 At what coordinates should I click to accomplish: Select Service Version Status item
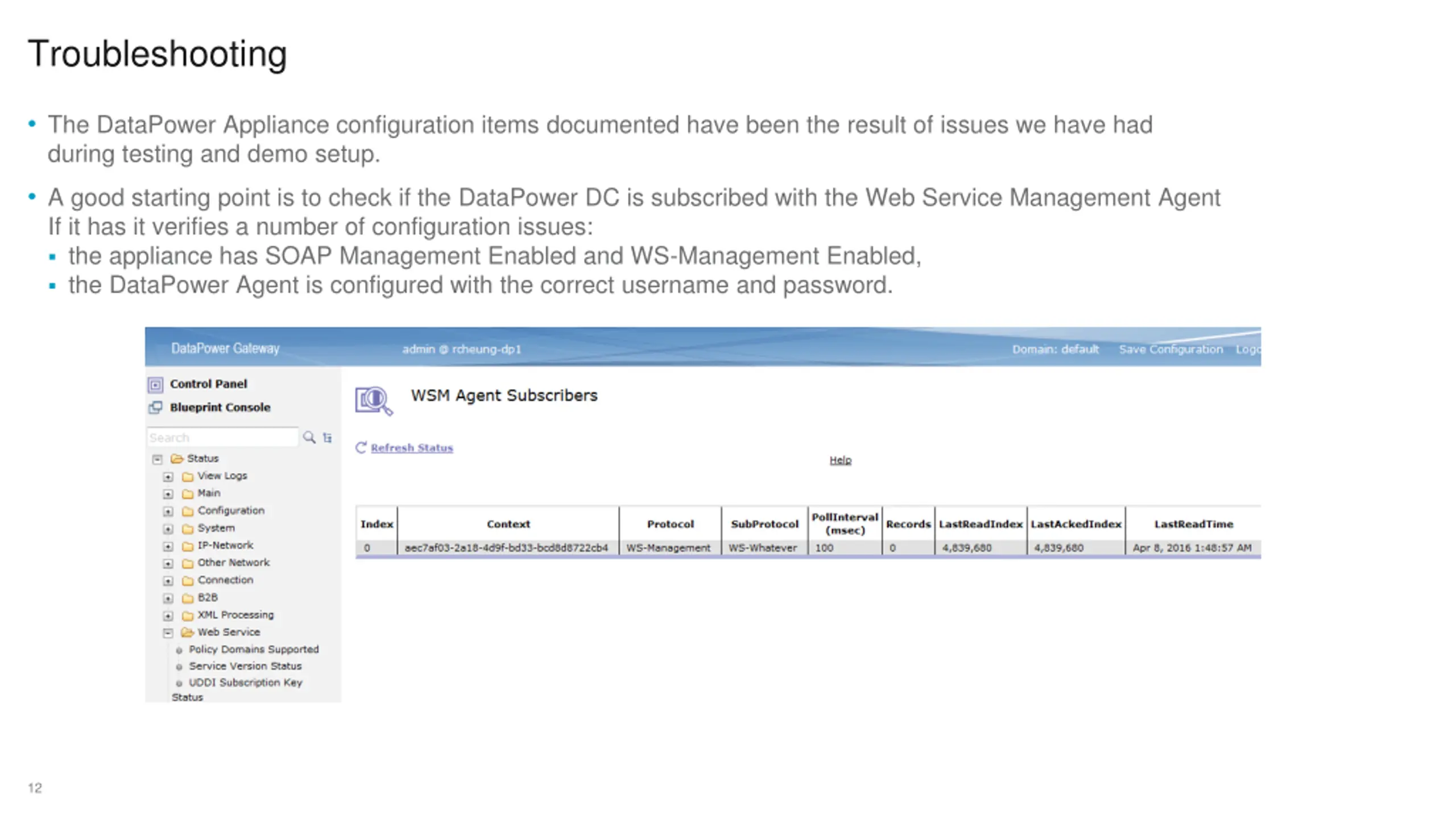point(245,666)
